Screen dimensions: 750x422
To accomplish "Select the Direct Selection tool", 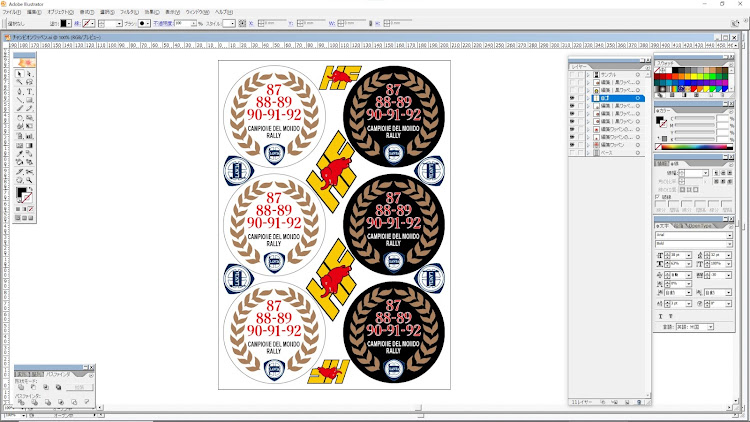I will click(x=29, y=74).
